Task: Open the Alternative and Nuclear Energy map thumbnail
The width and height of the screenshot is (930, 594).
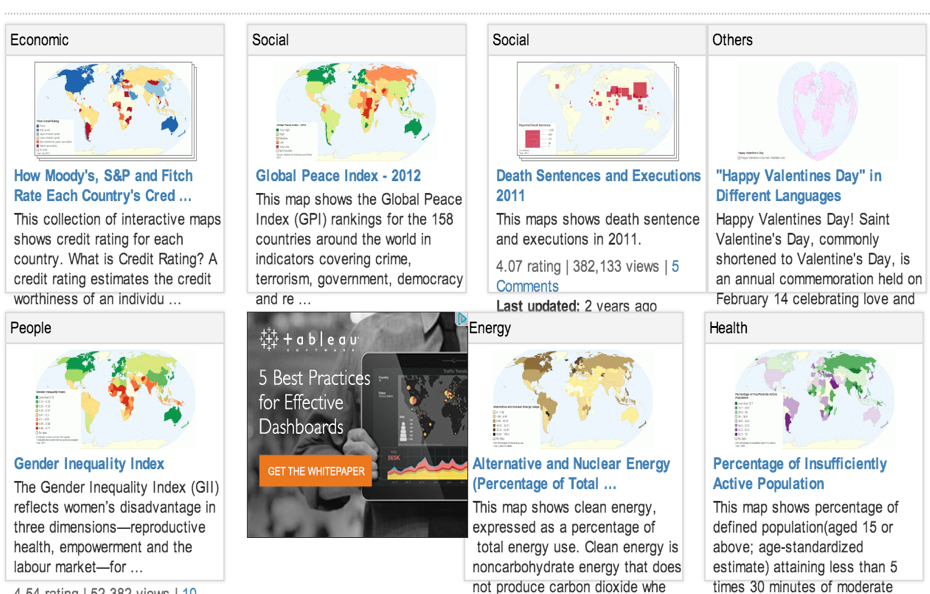Action: pos(573,398)
